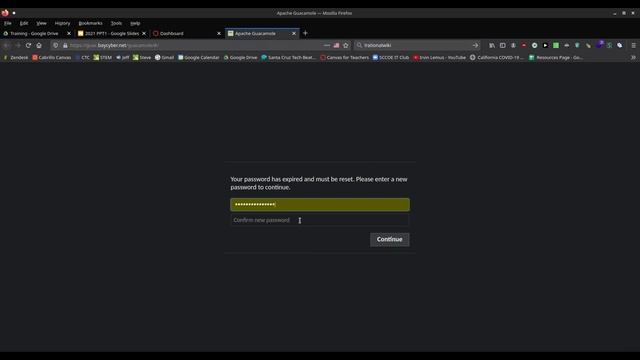The width and height of the screenshot is (640, 360).
Task: Click the purple extension icon with badge
Action: [599, 45]
